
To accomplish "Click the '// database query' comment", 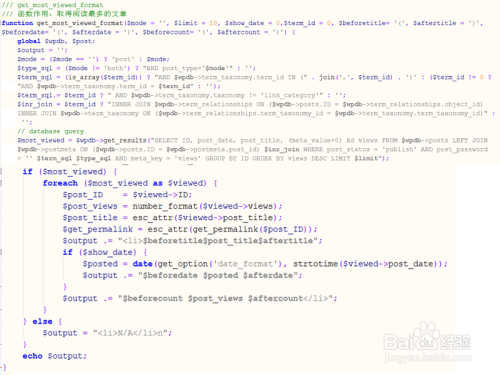I will [51, 131].
